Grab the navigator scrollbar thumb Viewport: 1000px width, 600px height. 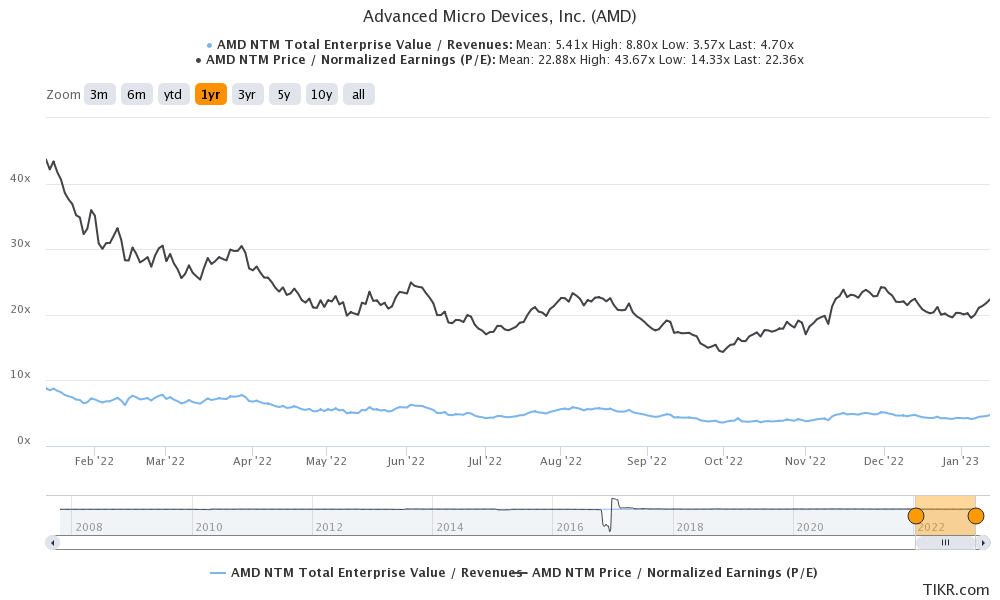945,543
